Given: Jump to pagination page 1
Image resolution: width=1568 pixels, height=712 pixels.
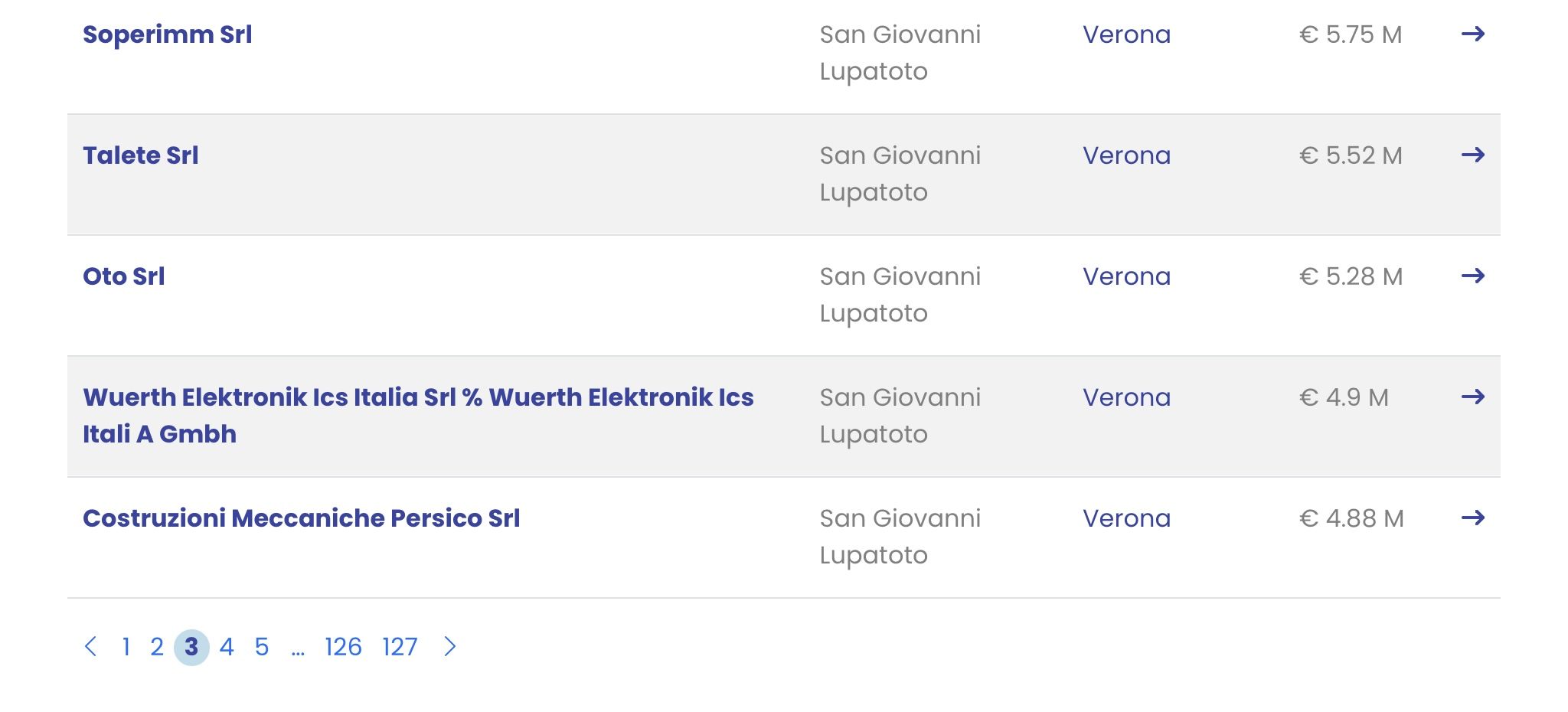Looking at the screenshot, I should 126,647.
